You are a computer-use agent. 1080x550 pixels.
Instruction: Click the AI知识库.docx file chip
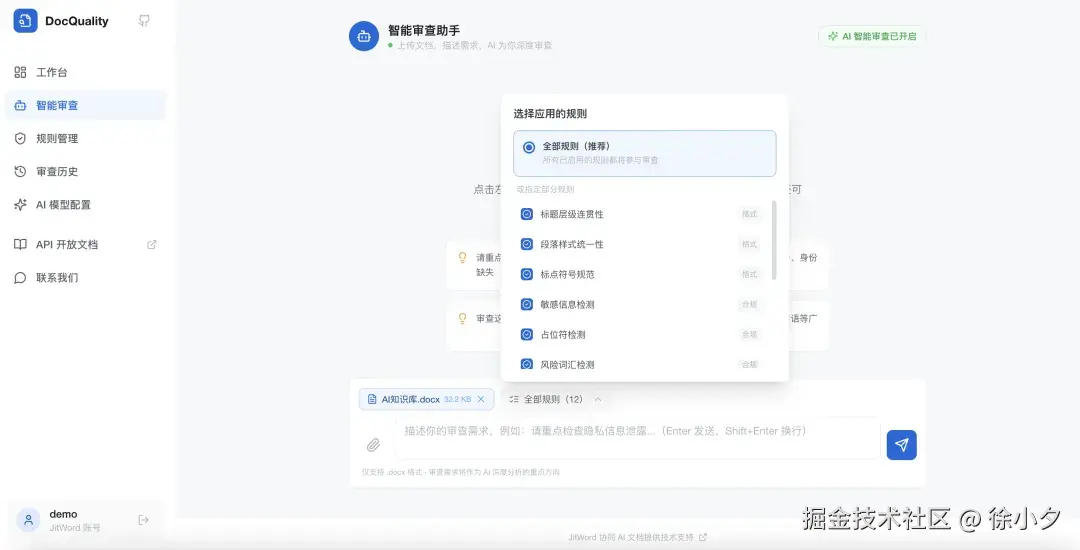click(426, 399)
